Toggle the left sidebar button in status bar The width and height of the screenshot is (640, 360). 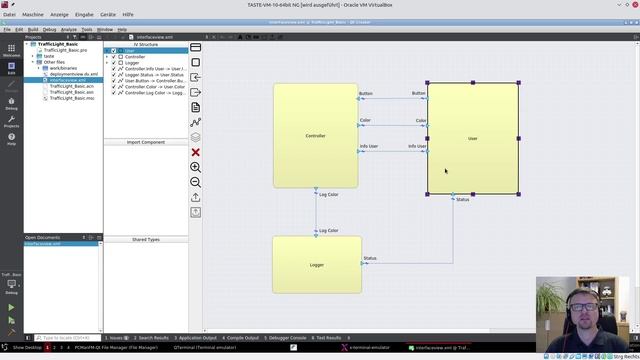pyautogui.click(x=28, y=338)
